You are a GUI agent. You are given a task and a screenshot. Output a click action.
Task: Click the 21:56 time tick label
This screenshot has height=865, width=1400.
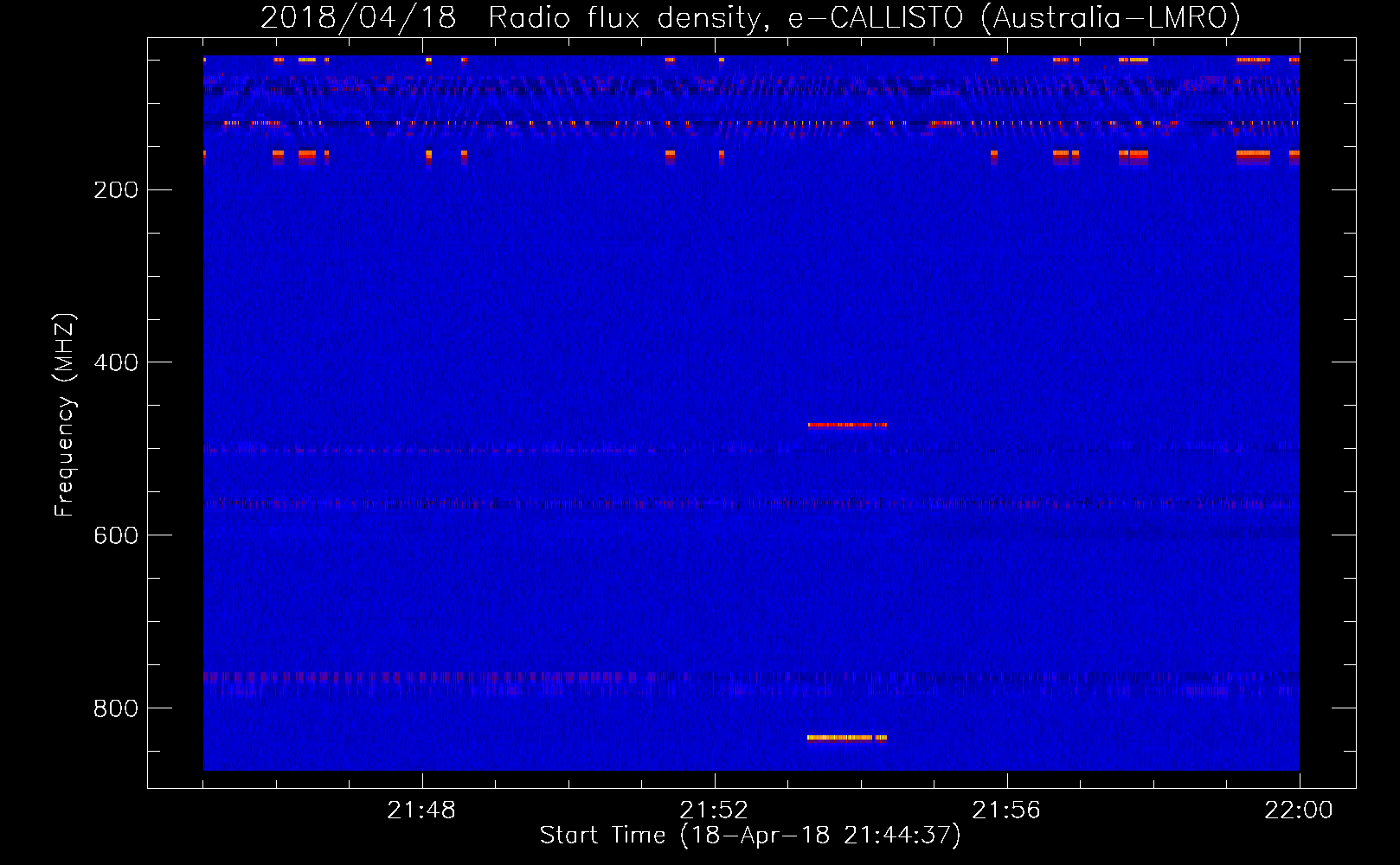coord(1006,810)
